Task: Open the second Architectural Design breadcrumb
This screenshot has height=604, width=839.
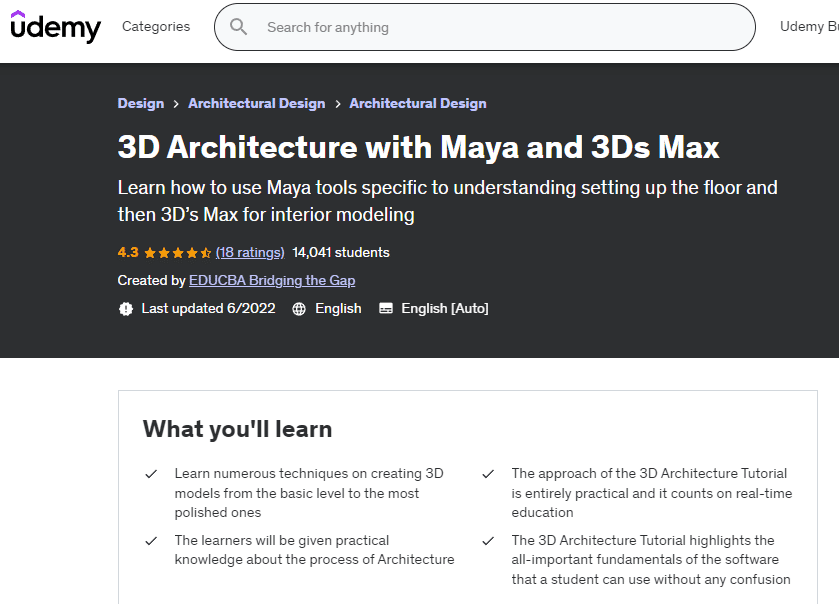Action: [418, 103]
